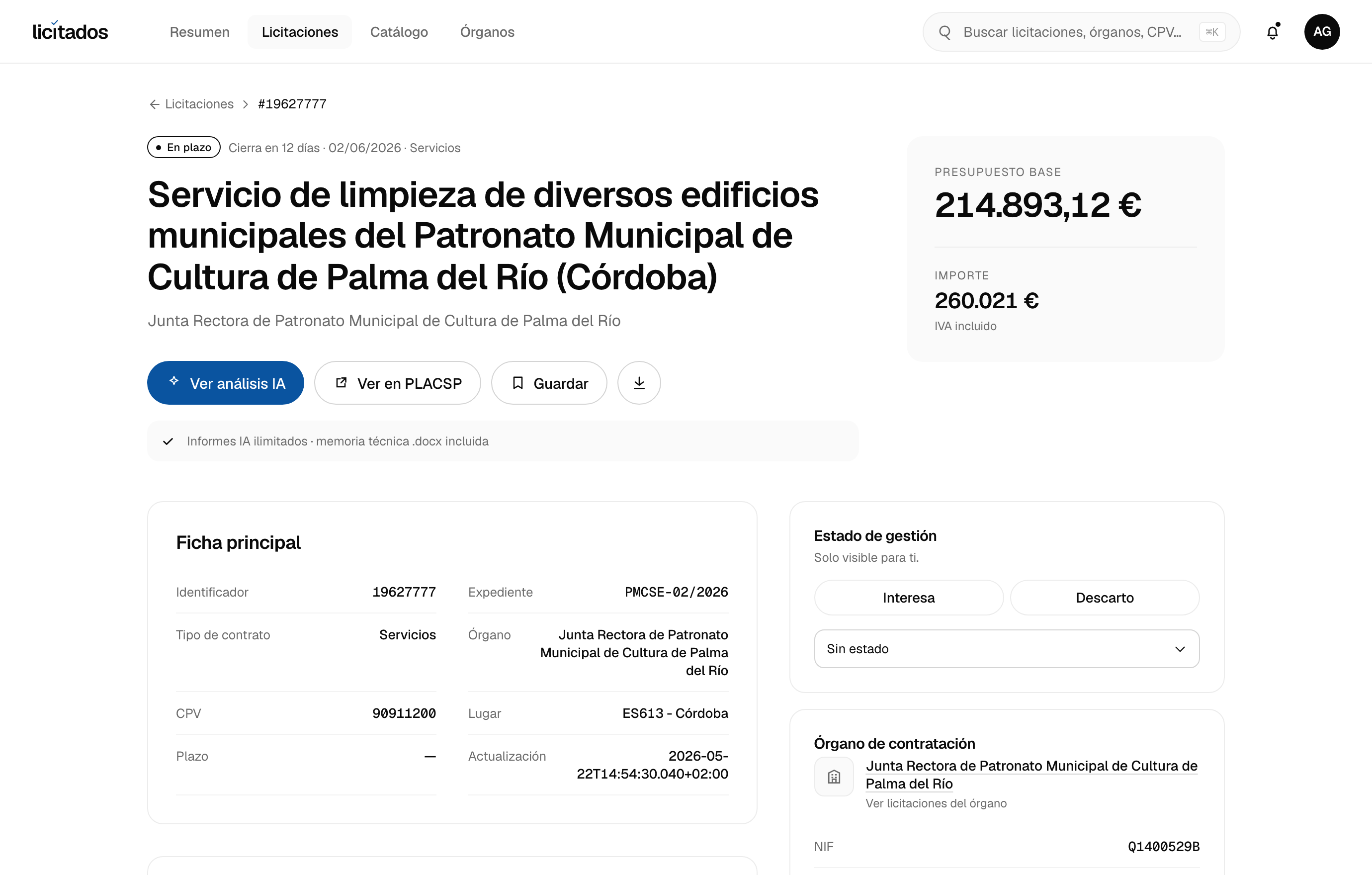Click the sparkle icon in Ver análisis IA

174,381
